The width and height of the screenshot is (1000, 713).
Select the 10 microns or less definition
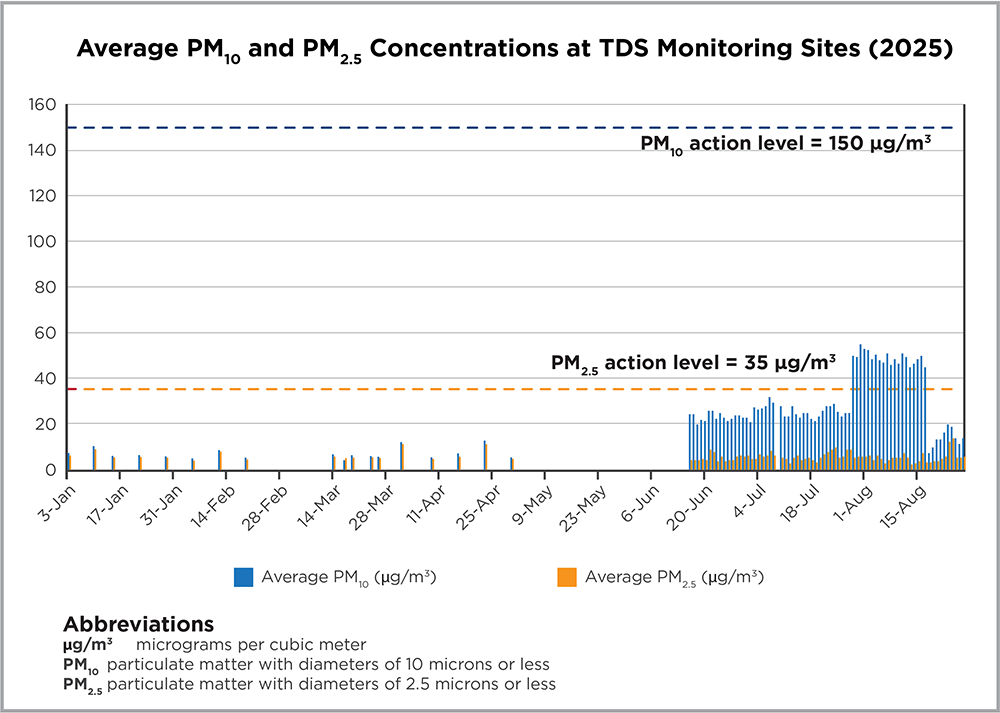coord(328,665)
